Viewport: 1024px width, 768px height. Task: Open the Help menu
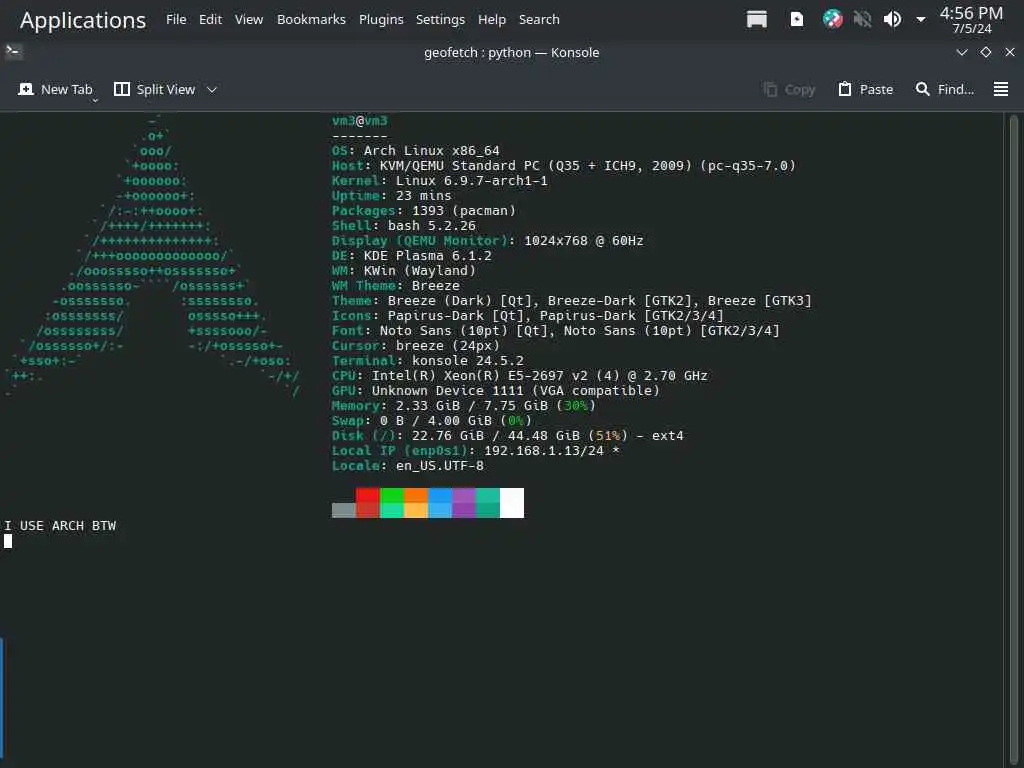click(492, 20)
